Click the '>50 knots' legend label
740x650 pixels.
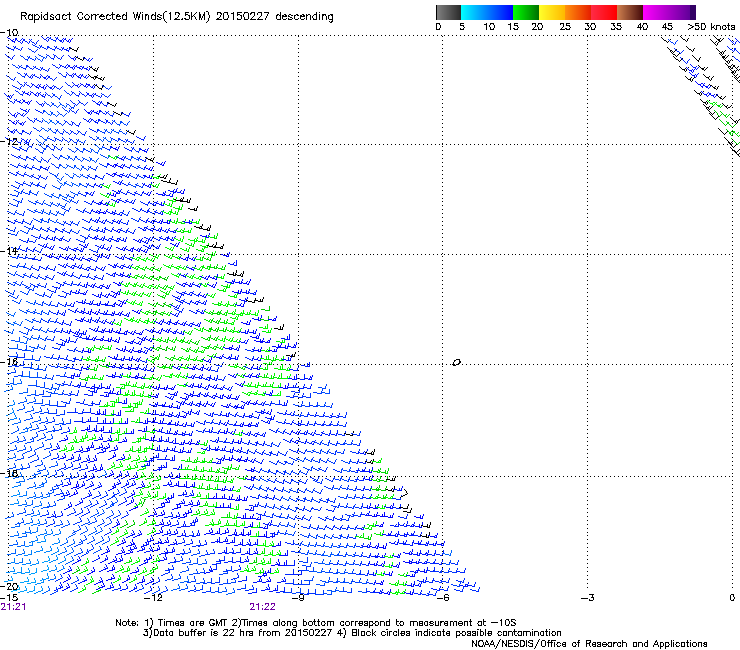(711, 27)
